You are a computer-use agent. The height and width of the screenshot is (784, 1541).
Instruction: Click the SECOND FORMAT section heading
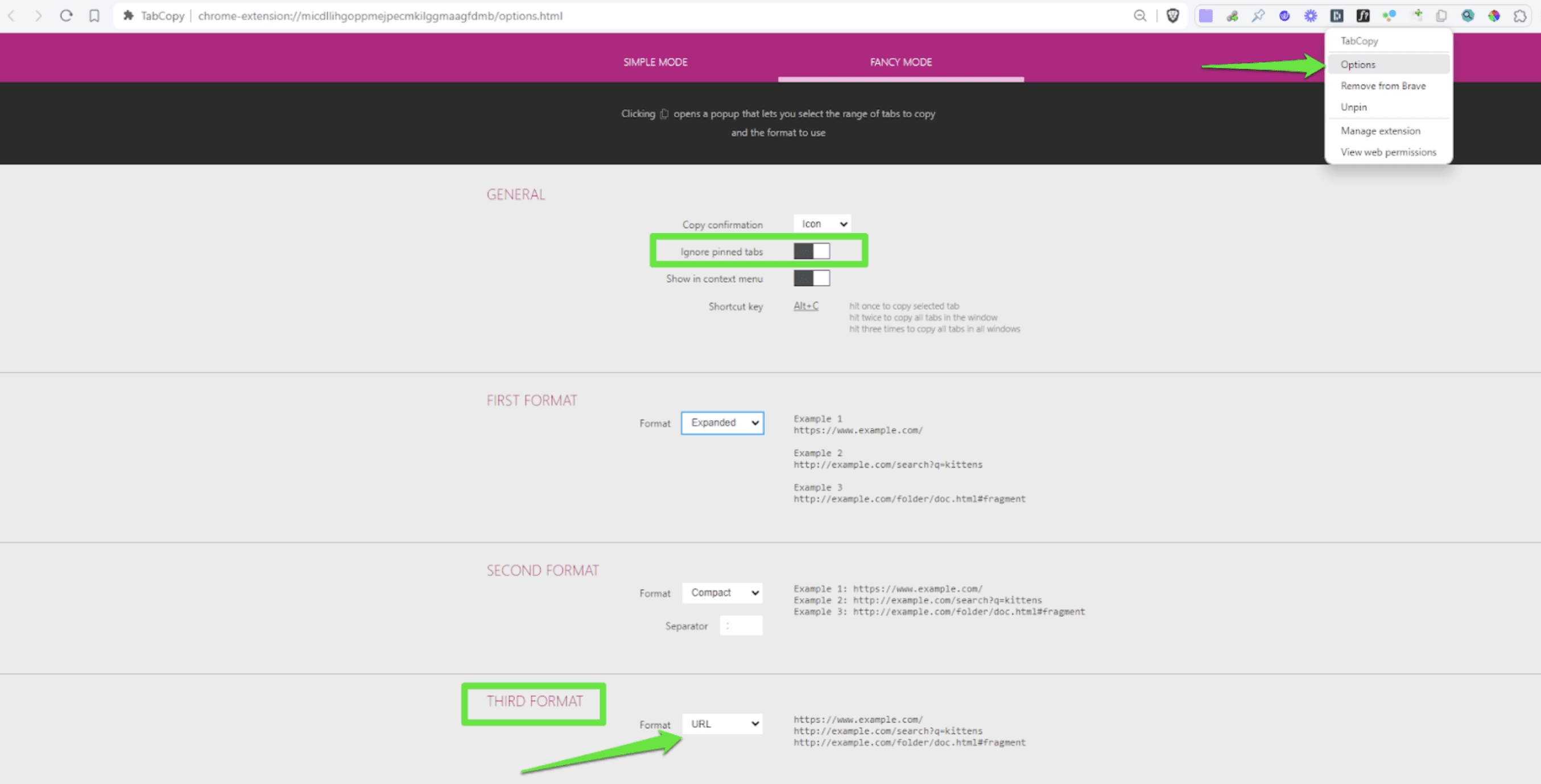[x=543, y=570]
